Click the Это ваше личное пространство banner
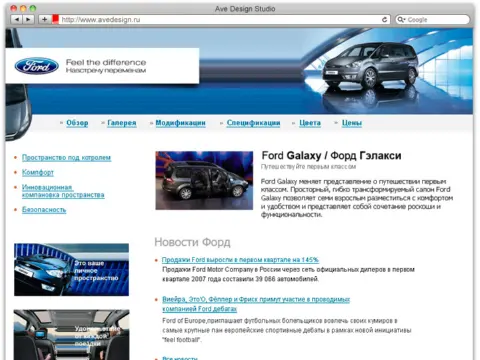Image resolution: width=480 pixels, height=360 pixels. point(71,269)
